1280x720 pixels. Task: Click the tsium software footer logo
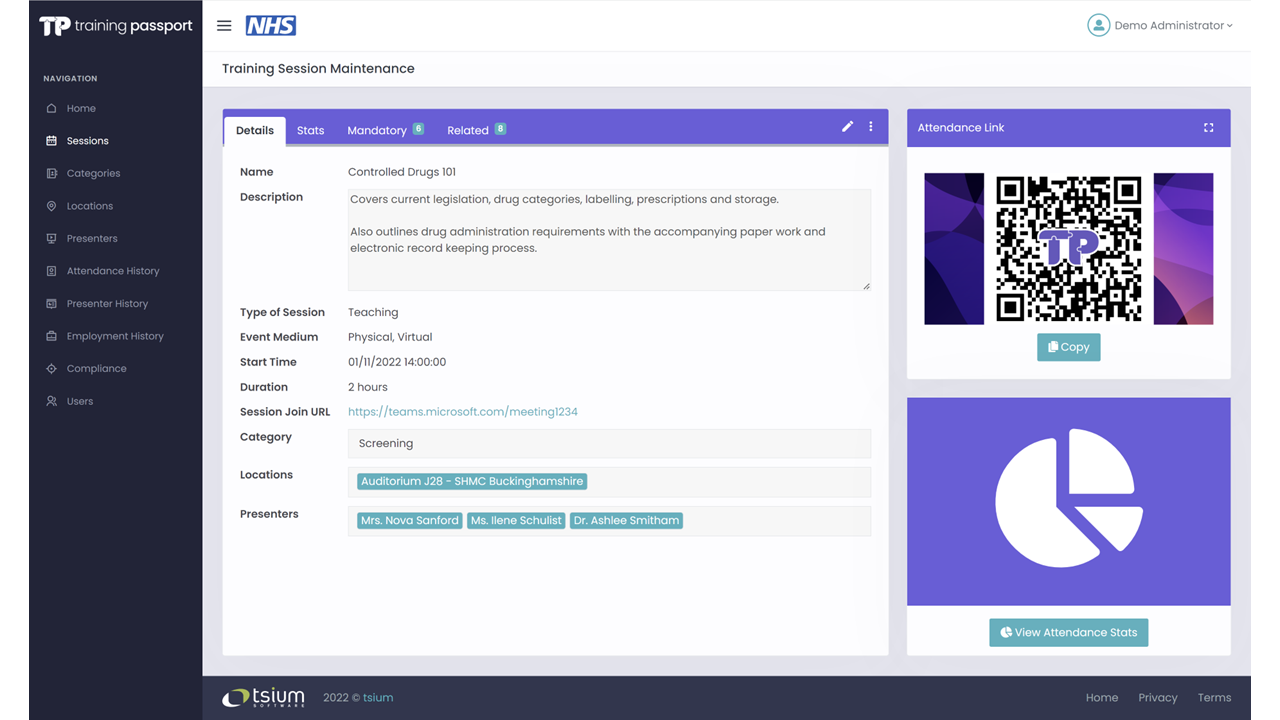(264, 697)
